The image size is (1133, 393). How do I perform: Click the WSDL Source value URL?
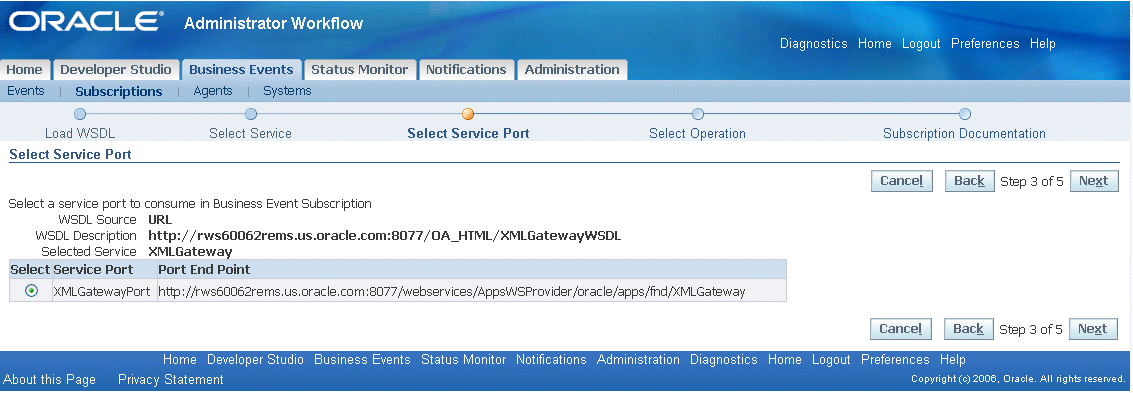tap(160, 220)
